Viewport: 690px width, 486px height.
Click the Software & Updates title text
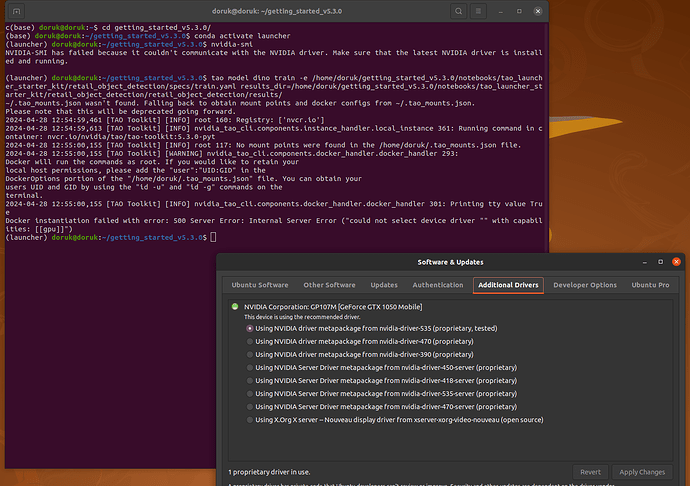coord(450,262)
